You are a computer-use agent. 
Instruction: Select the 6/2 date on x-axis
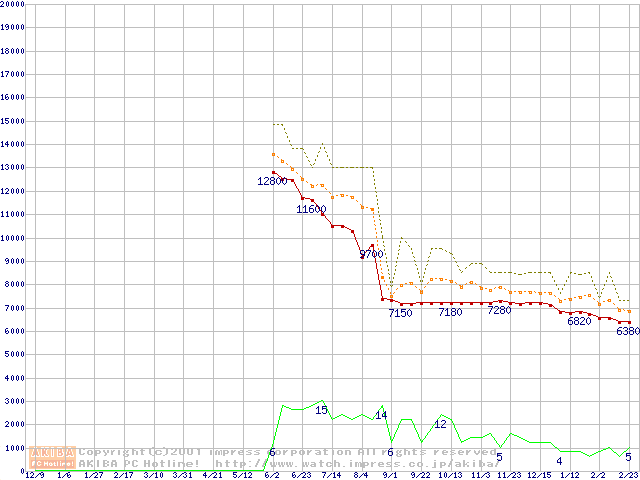[272, 475]
